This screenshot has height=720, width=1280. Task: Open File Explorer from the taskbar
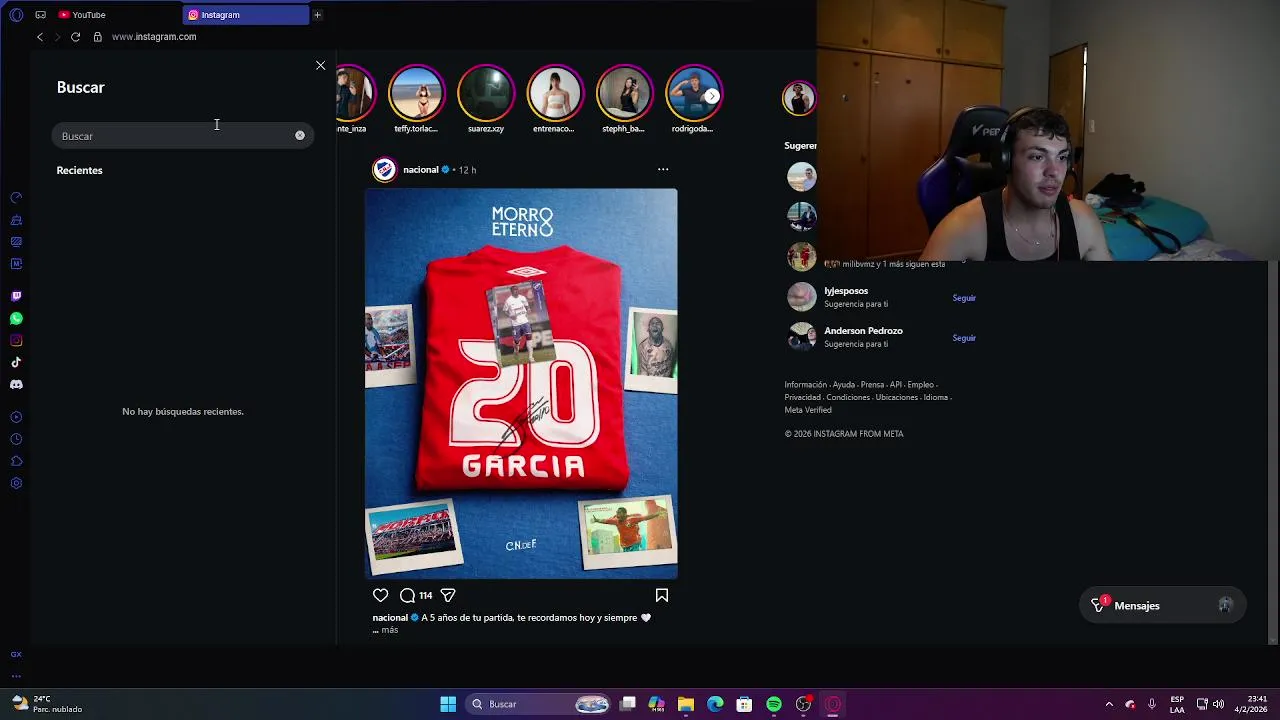pos(686,704)
